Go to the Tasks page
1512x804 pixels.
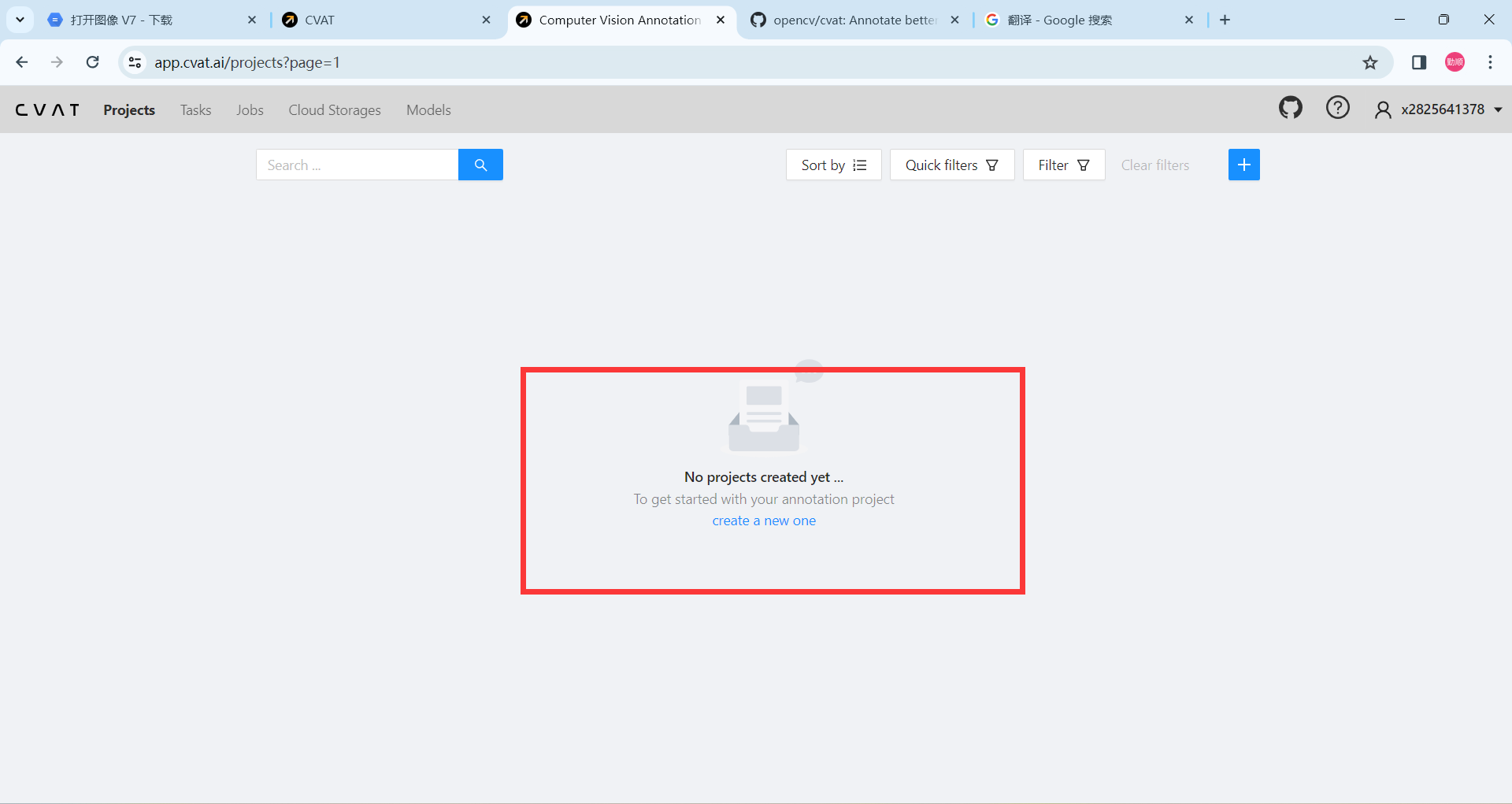(x=195, y=110)
